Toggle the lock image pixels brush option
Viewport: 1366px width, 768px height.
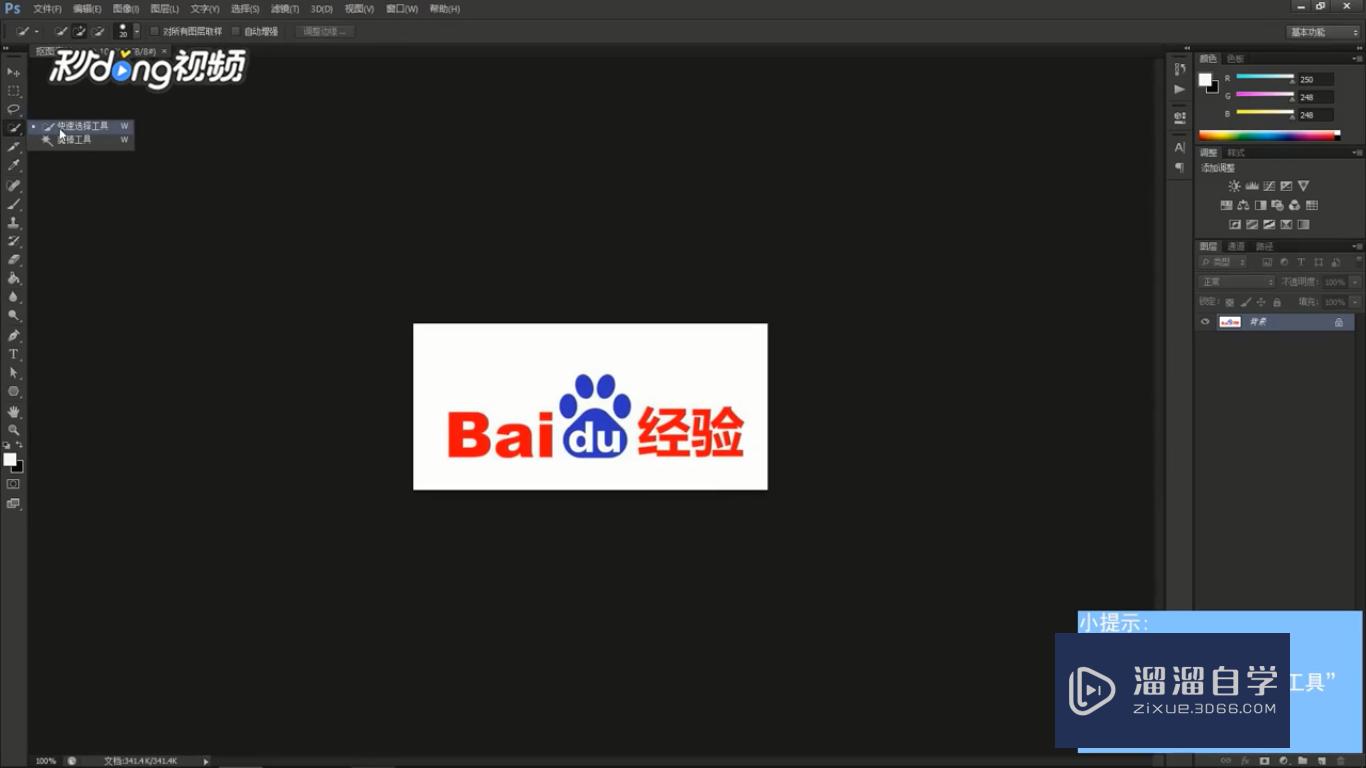[x=1246, y=302]
